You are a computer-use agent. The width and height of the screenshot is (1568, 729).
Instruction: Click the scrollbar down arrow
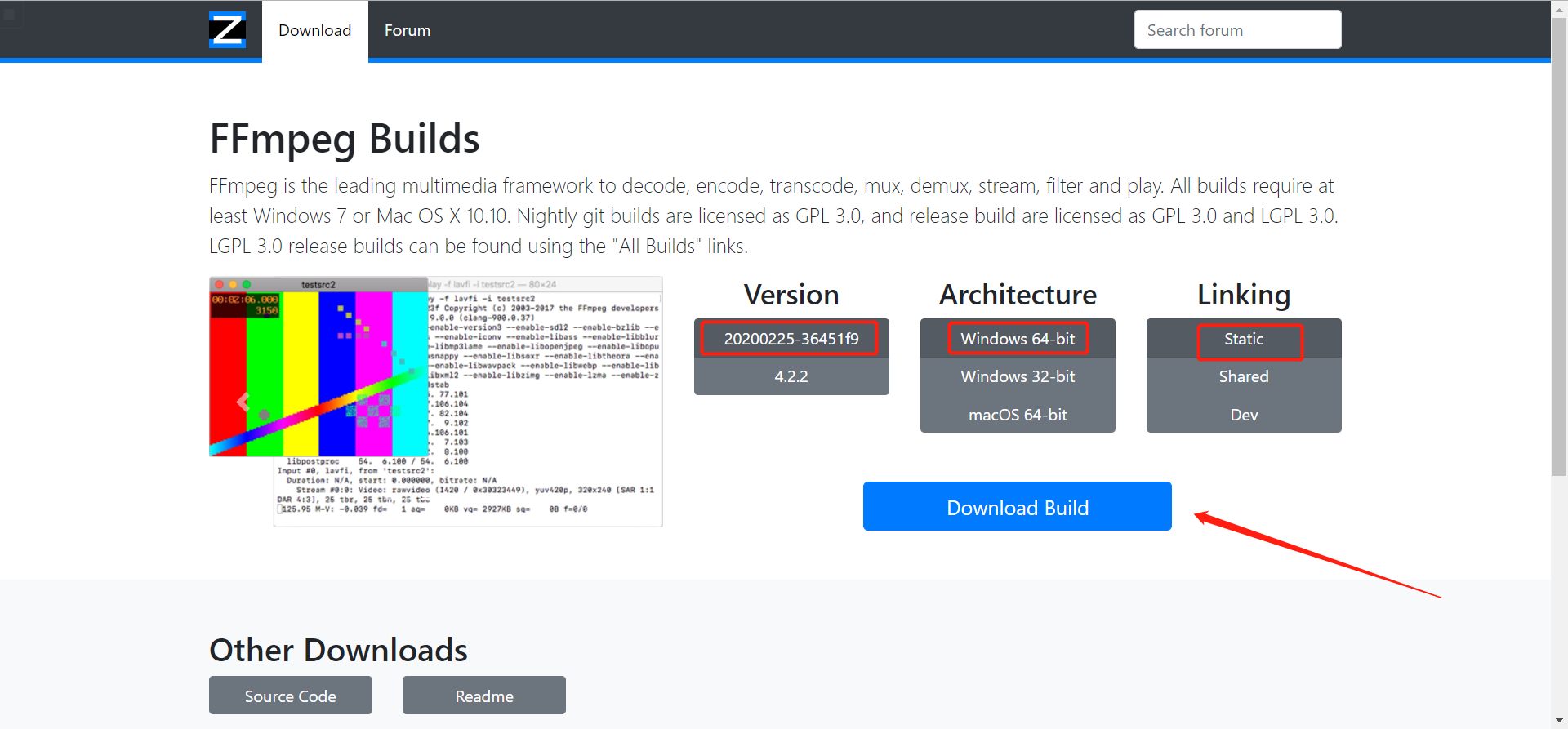coord(1559,721)
